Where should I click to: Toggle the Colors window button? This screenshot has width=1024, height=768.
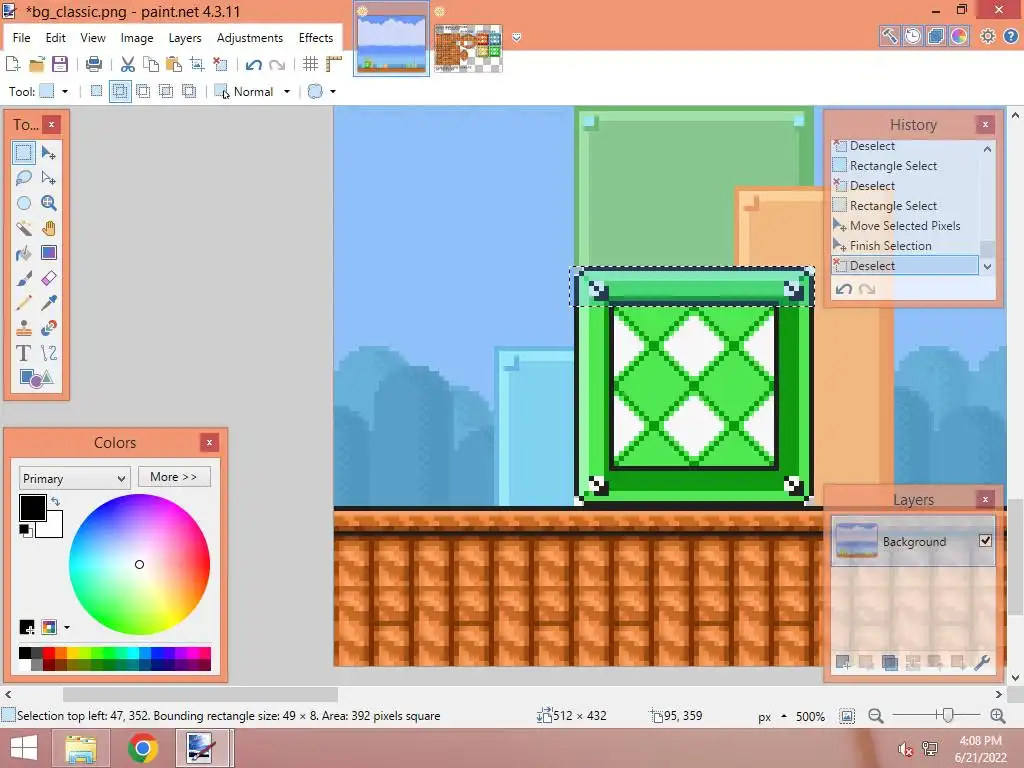pyautogui.click(x=959, y=37)
